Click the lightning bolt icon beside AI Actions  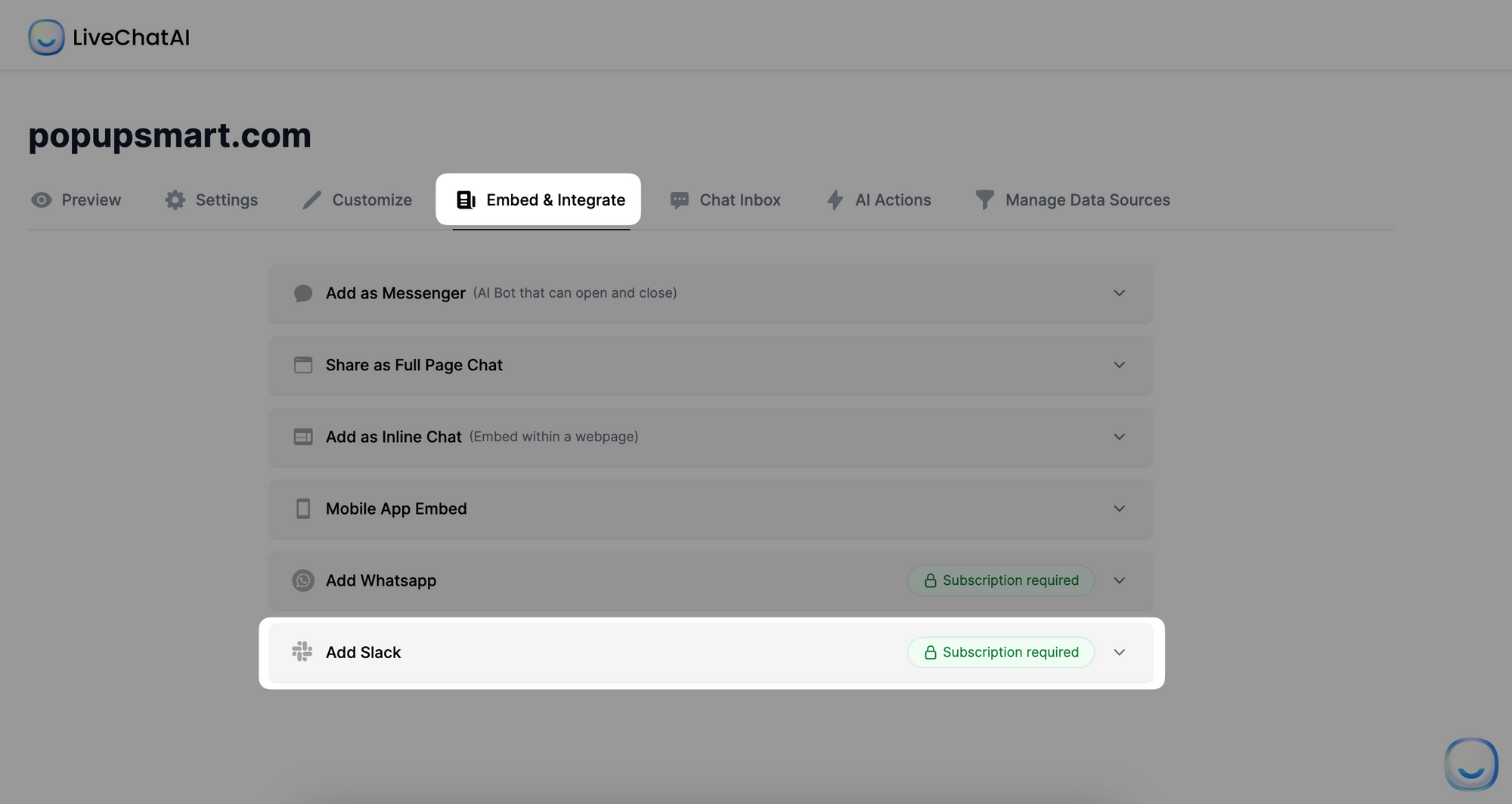click(835, 200)
